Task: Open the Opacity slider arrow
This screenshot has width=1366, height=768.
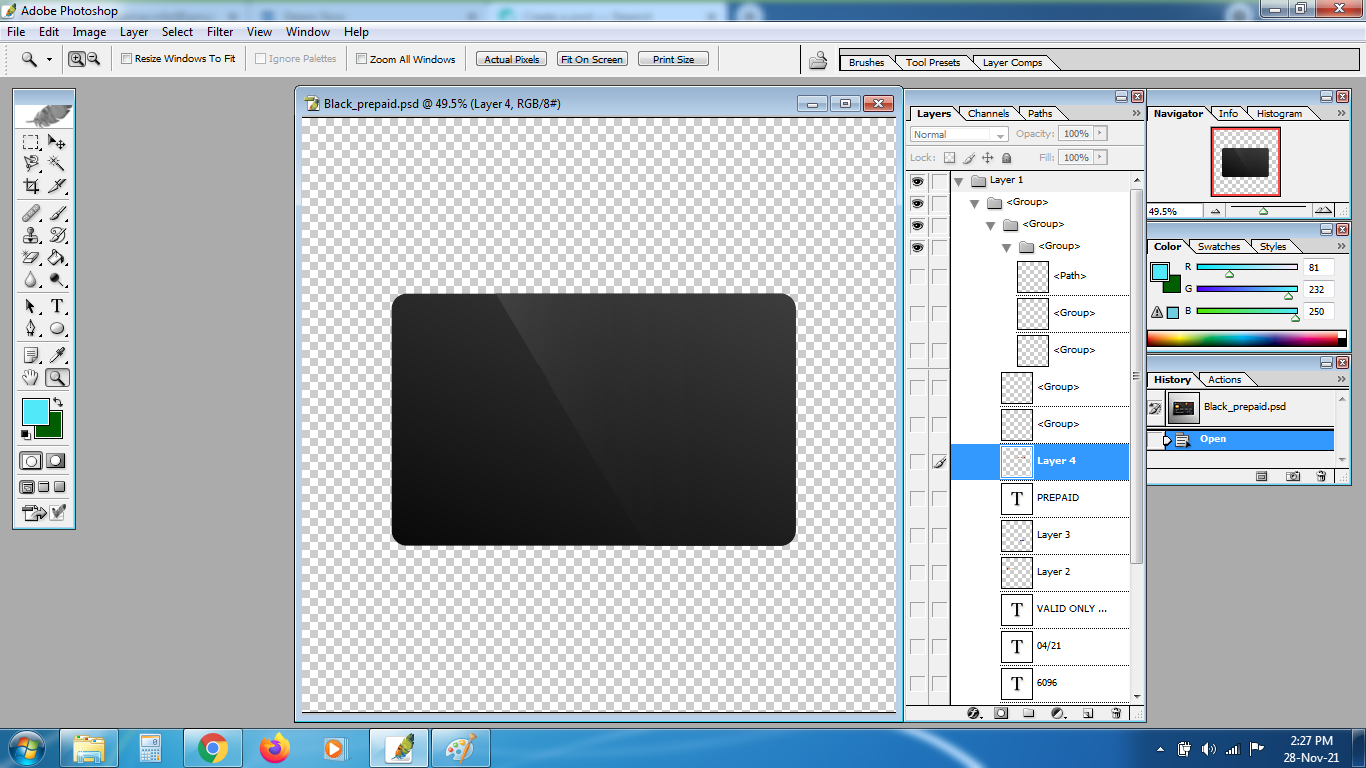Action: point(1100,133)
